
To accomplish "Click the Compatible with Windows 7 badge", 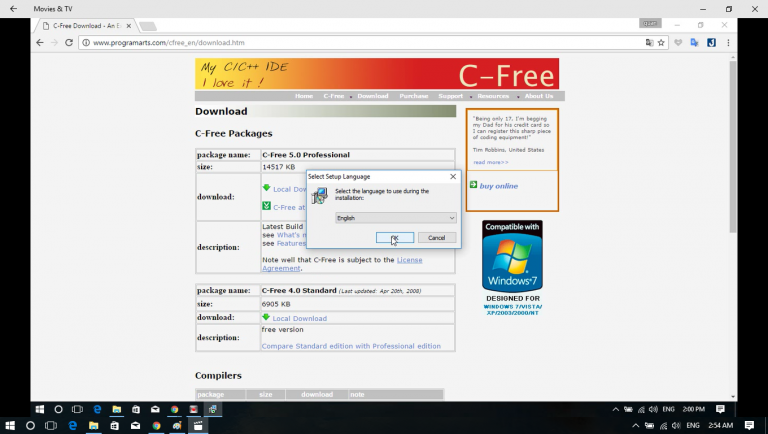I will (512, 256).
